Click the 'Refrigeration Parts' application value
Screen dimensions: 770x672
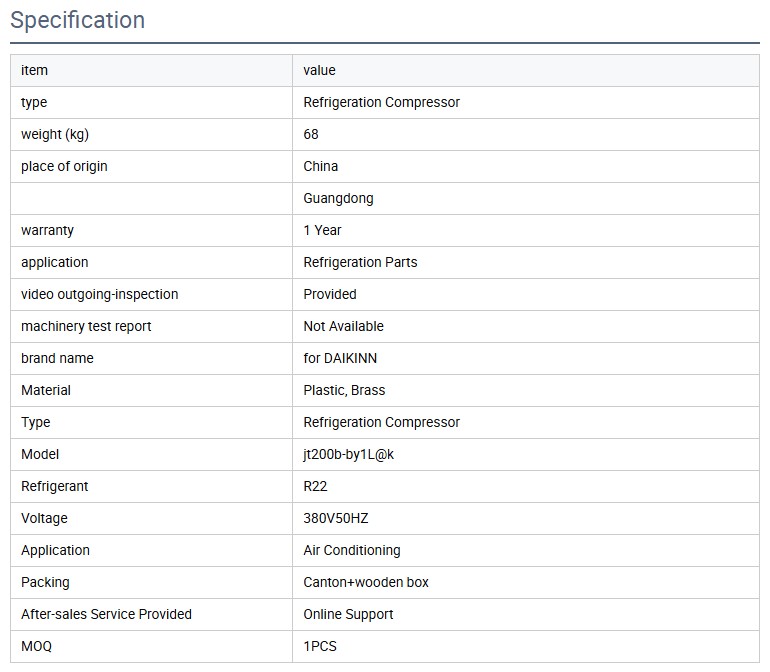[360, 262]
